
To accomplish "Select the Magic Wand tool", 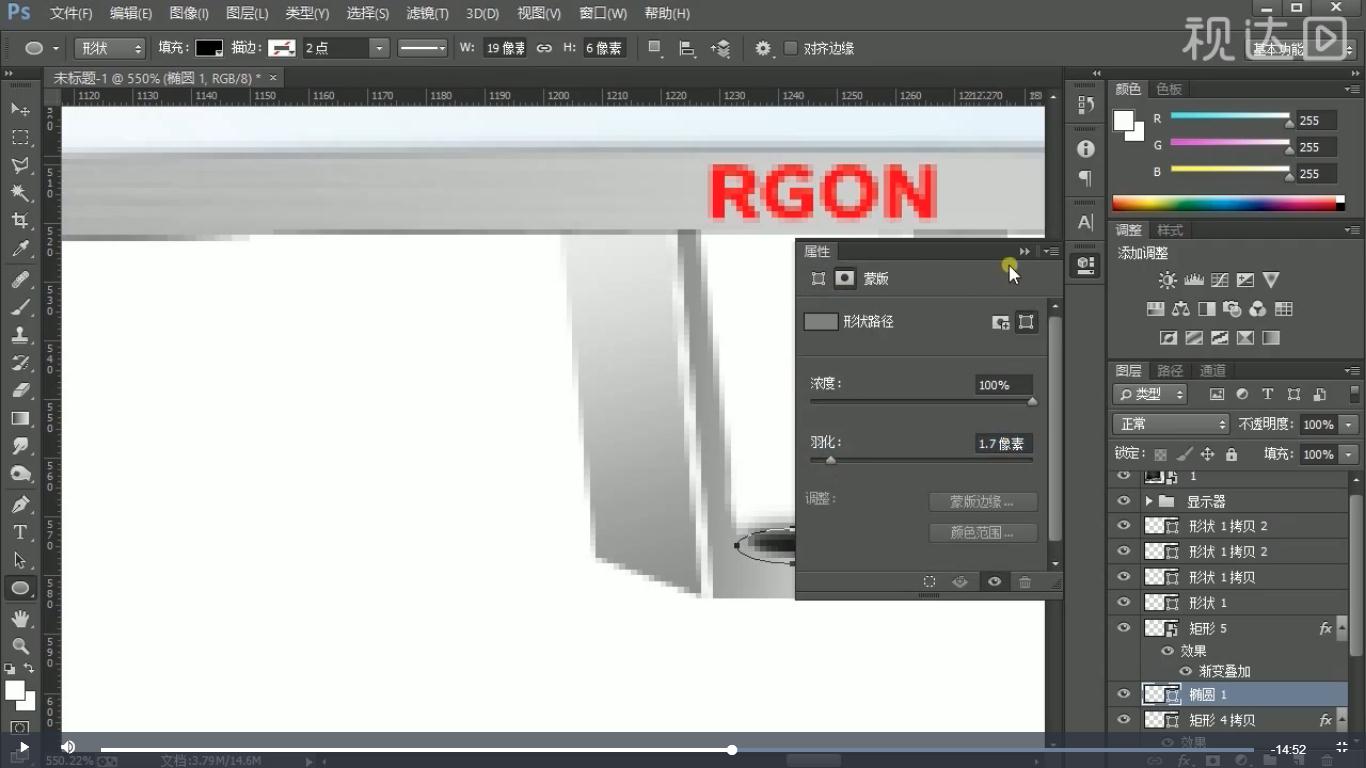I will (x=20, y=193).
